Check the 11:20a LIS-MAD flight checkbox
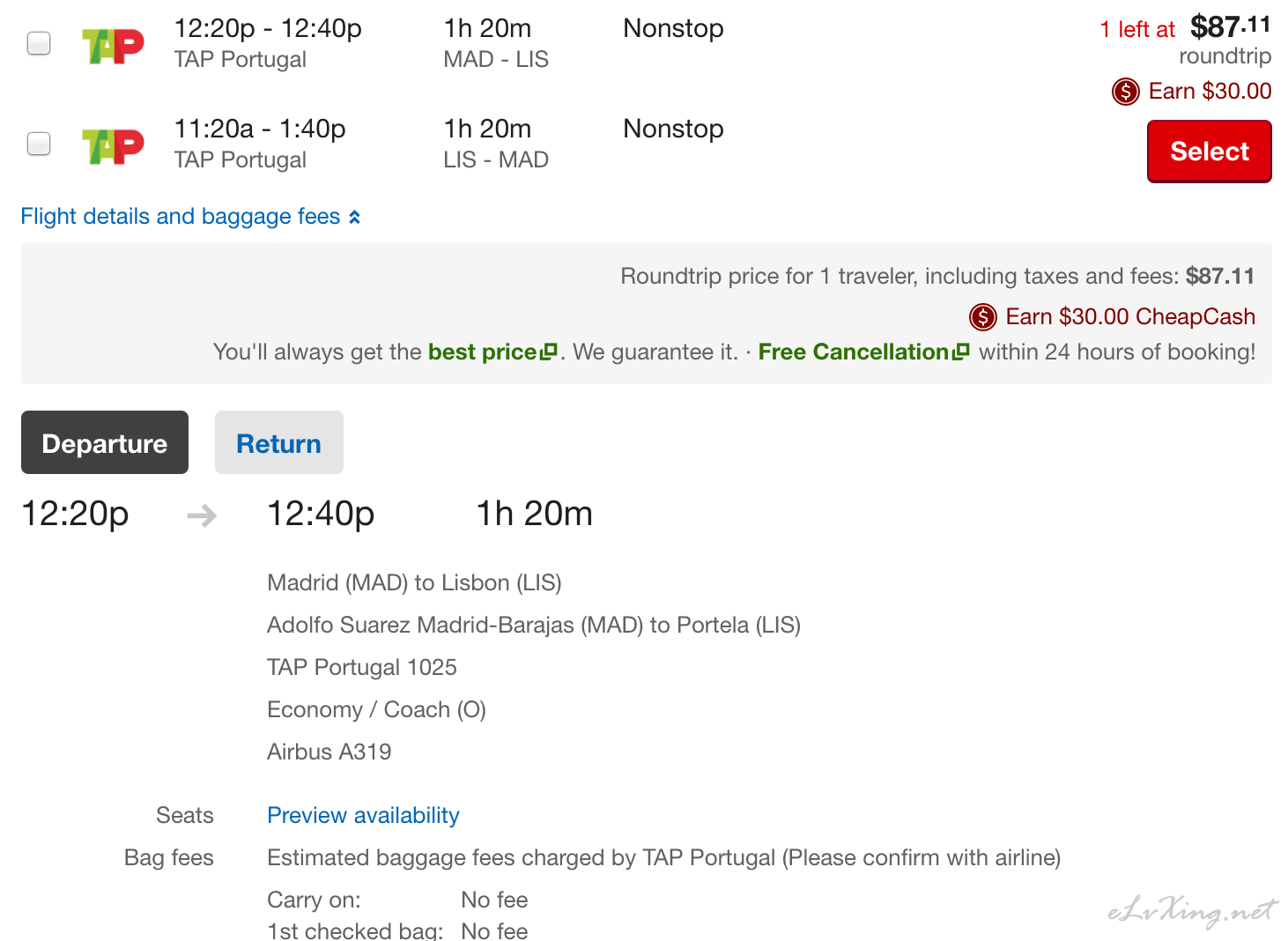Screen dimensions: 1288x941 point(39,144)
